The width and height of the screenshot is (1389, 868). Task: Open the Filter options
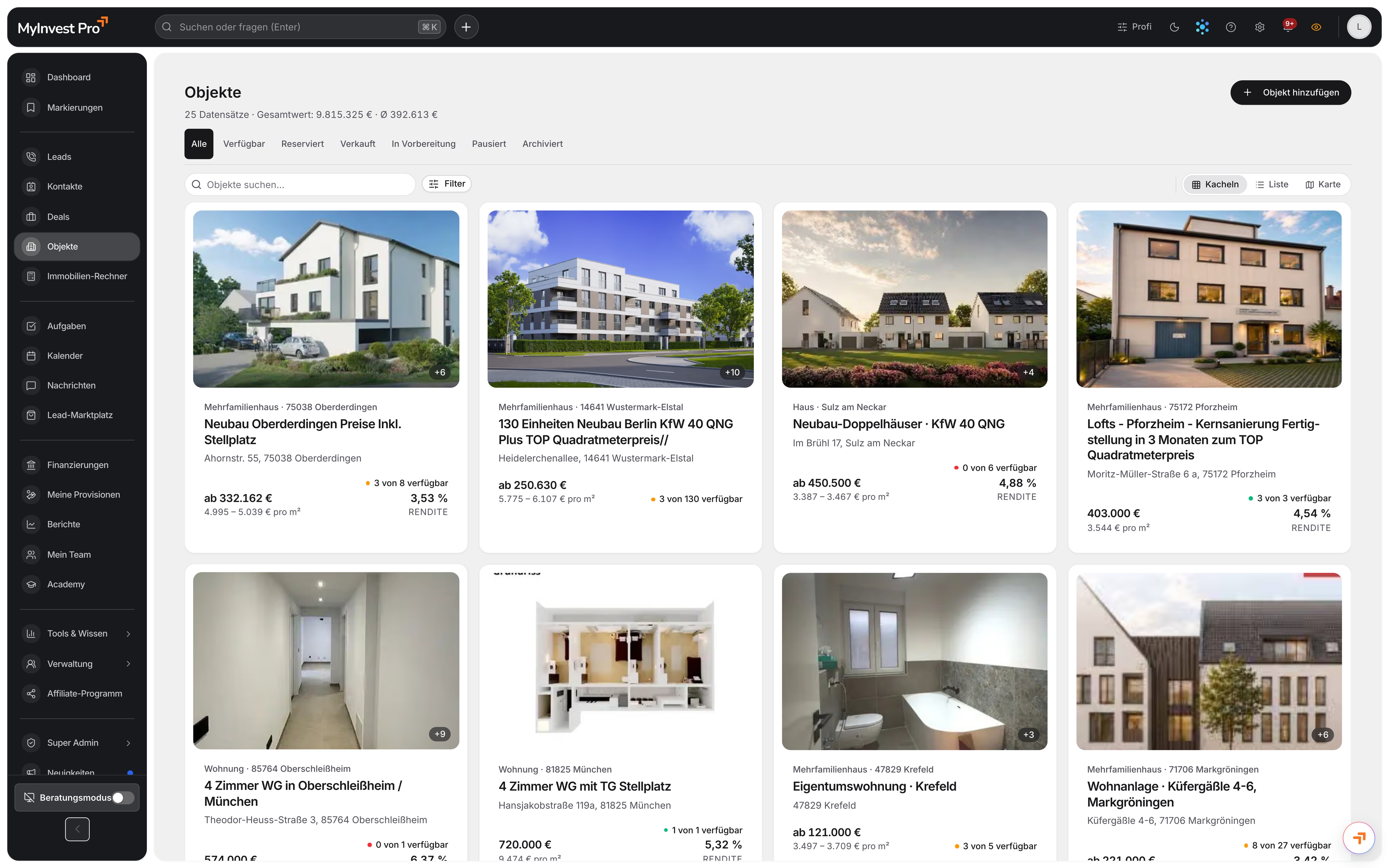447,184
